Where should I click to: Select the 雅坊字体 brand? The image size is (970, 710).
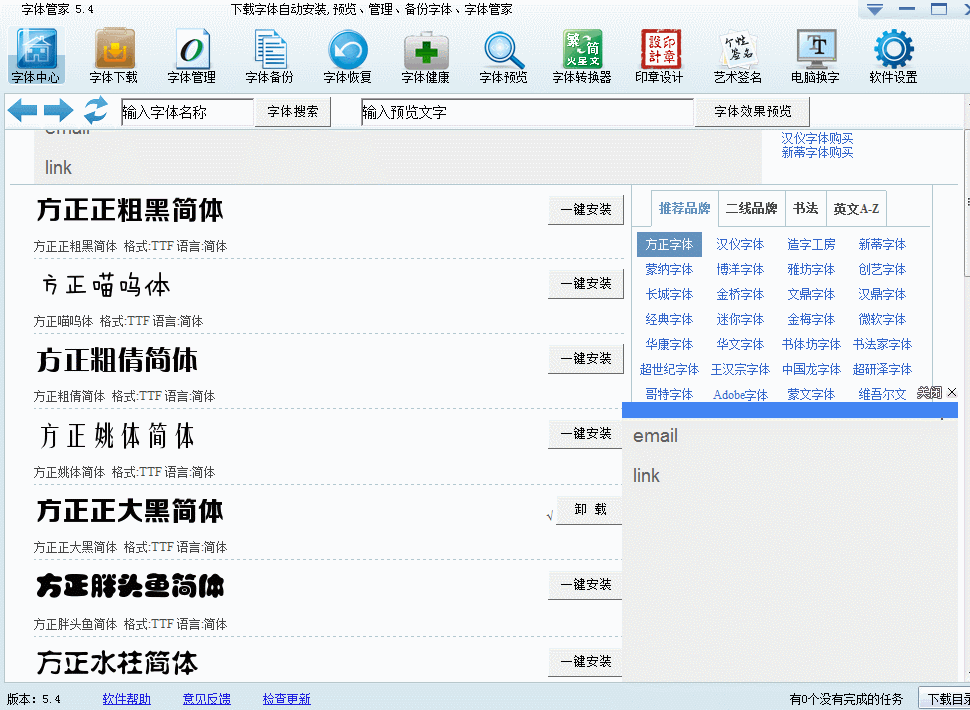[811, 270]
